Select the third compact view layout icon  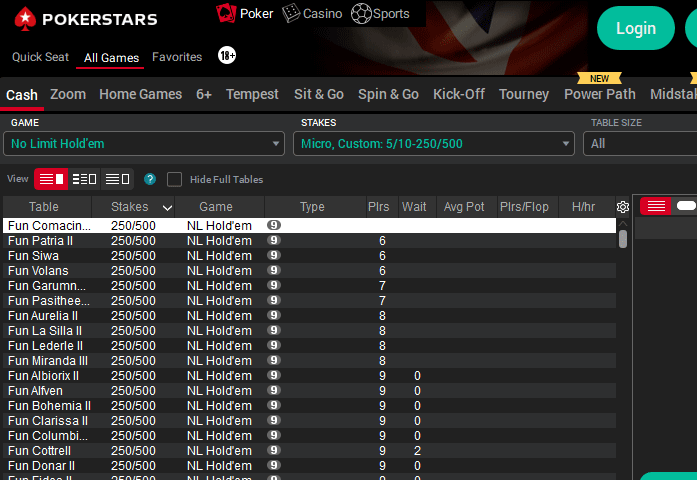click(x=117, y=179)
